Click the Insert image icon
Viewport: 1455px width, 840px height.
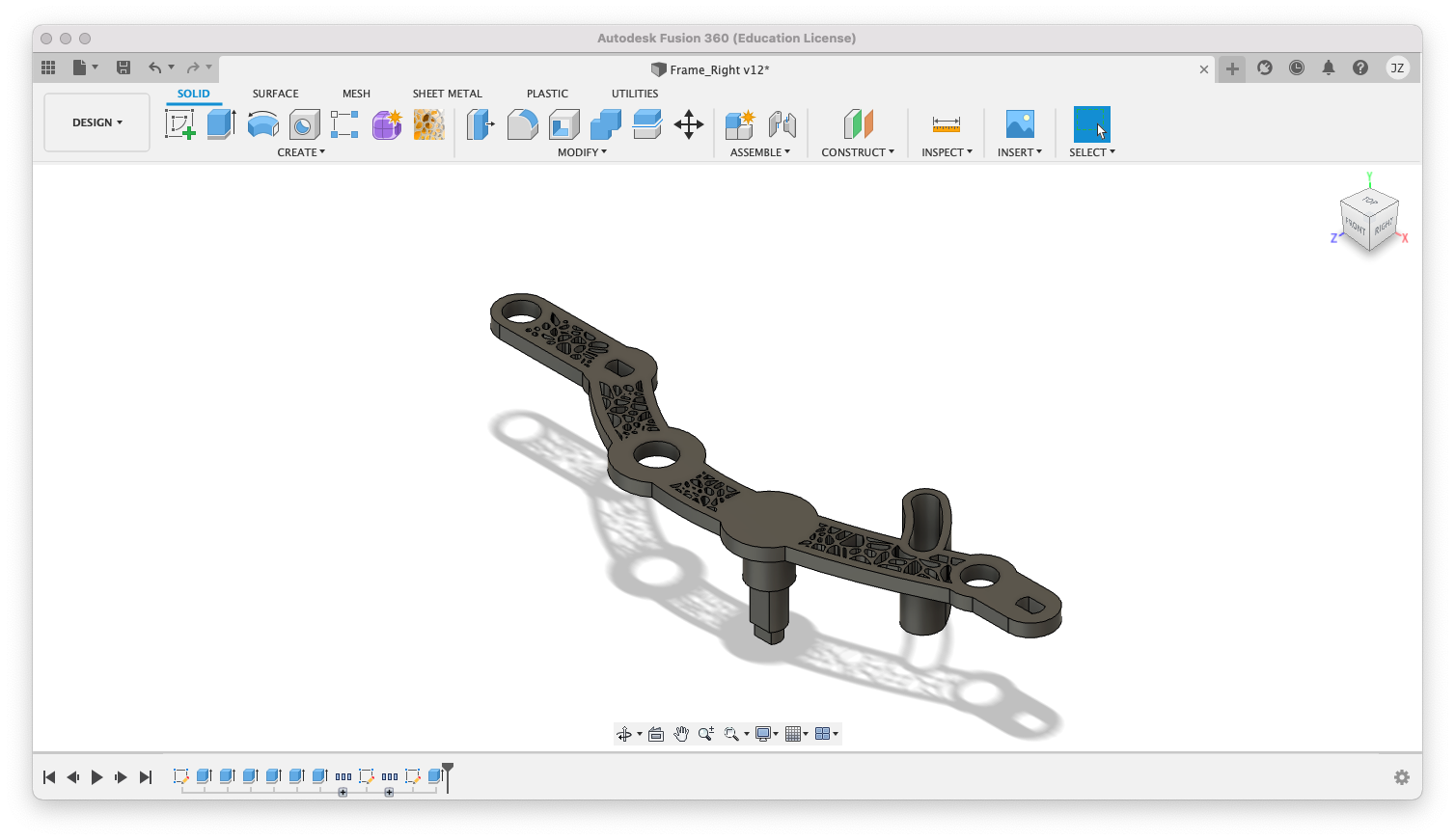(1020, 124)
